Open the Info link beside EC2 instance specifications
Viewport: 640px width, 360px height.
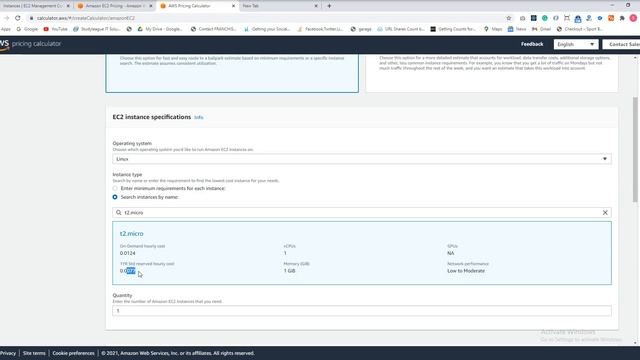(198, 118)
